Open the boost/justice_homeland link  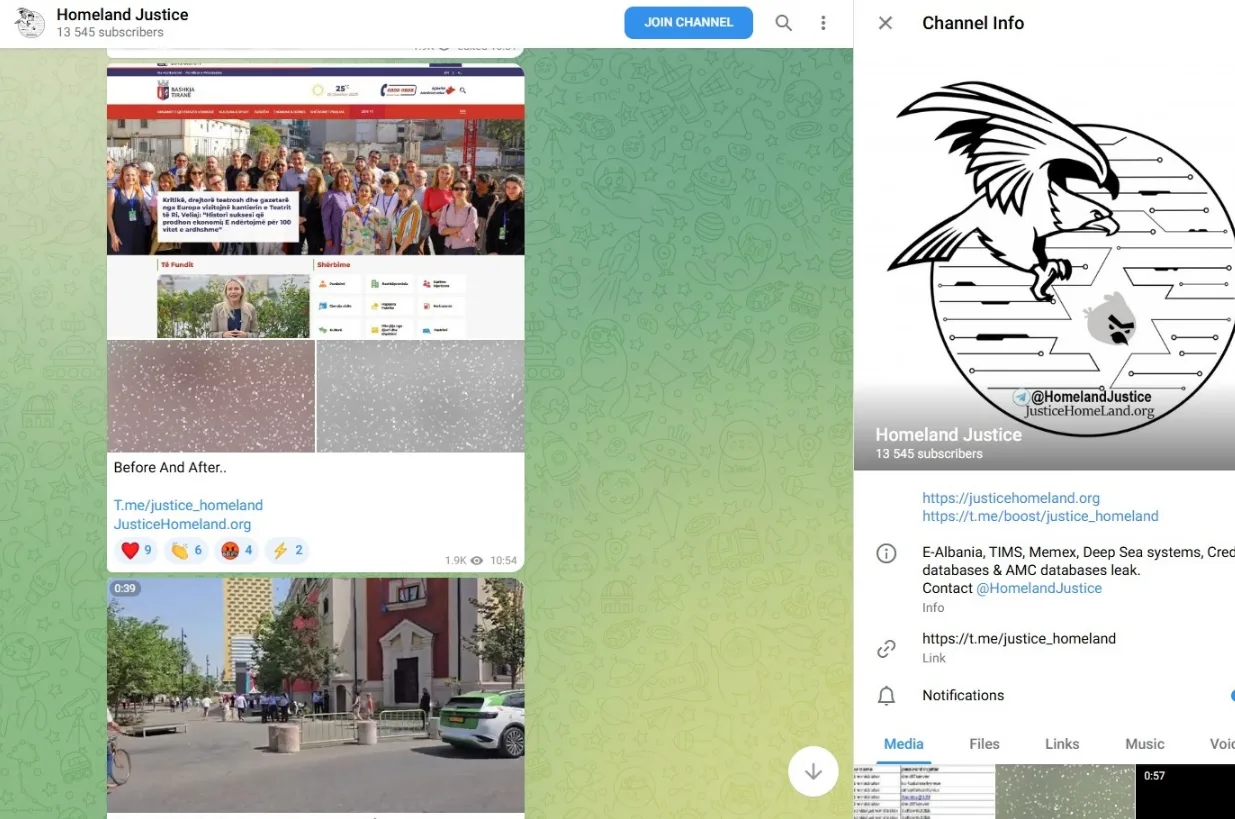coord(1040,517)
